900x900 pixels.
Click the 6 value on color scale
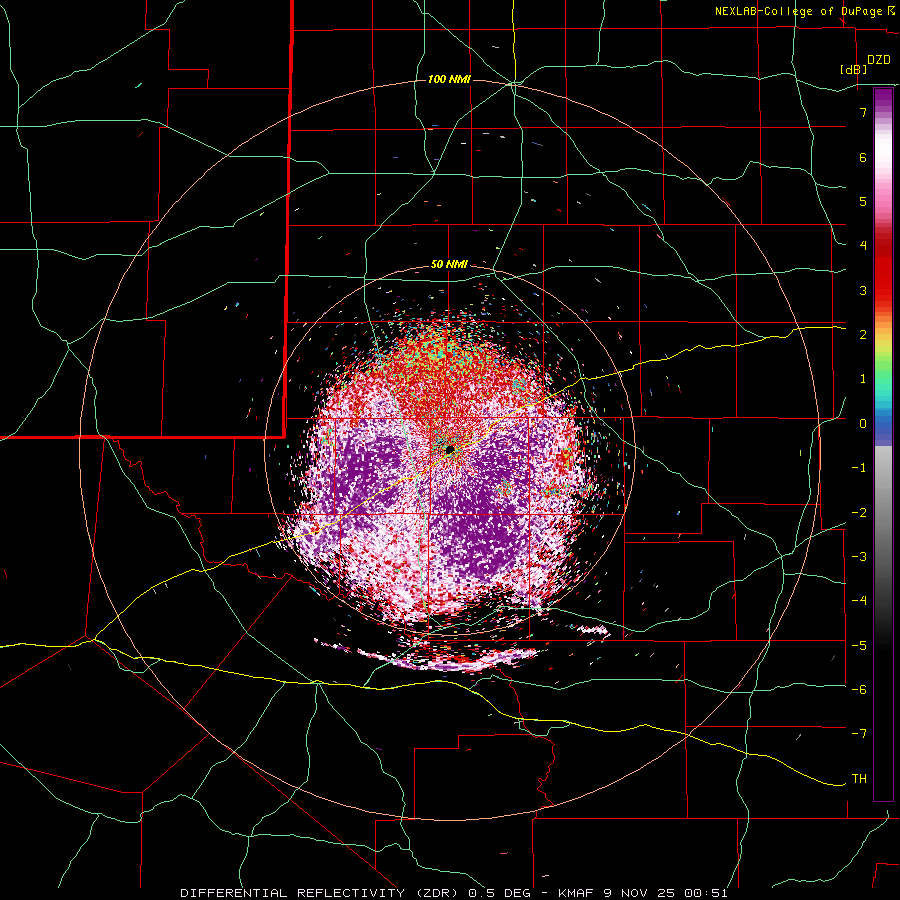[863, 157]
